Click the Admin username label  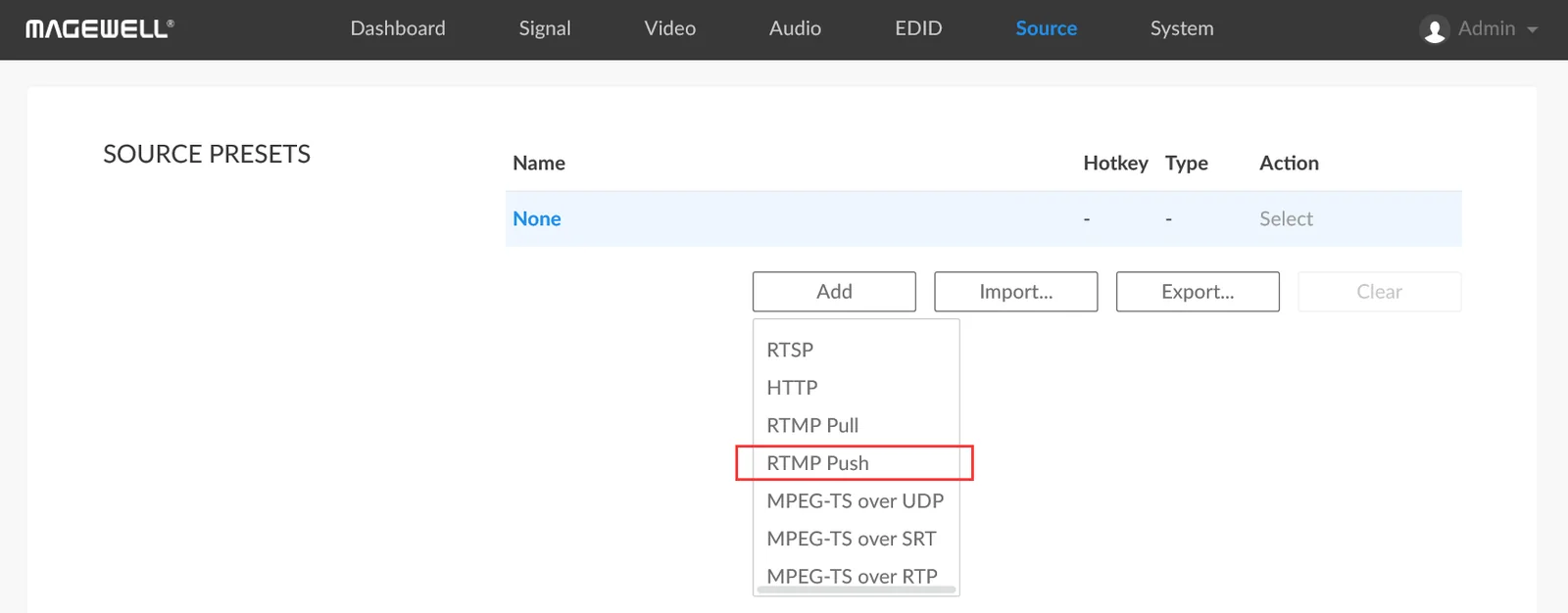click(1487, 29)
